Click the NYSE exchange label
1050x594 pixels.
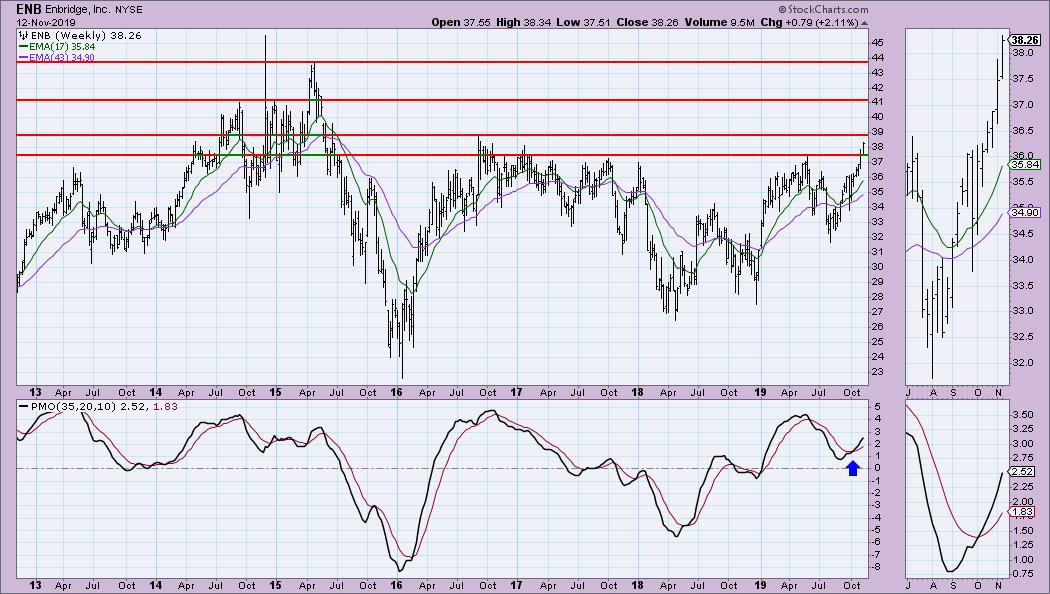[x=129, y=10]
